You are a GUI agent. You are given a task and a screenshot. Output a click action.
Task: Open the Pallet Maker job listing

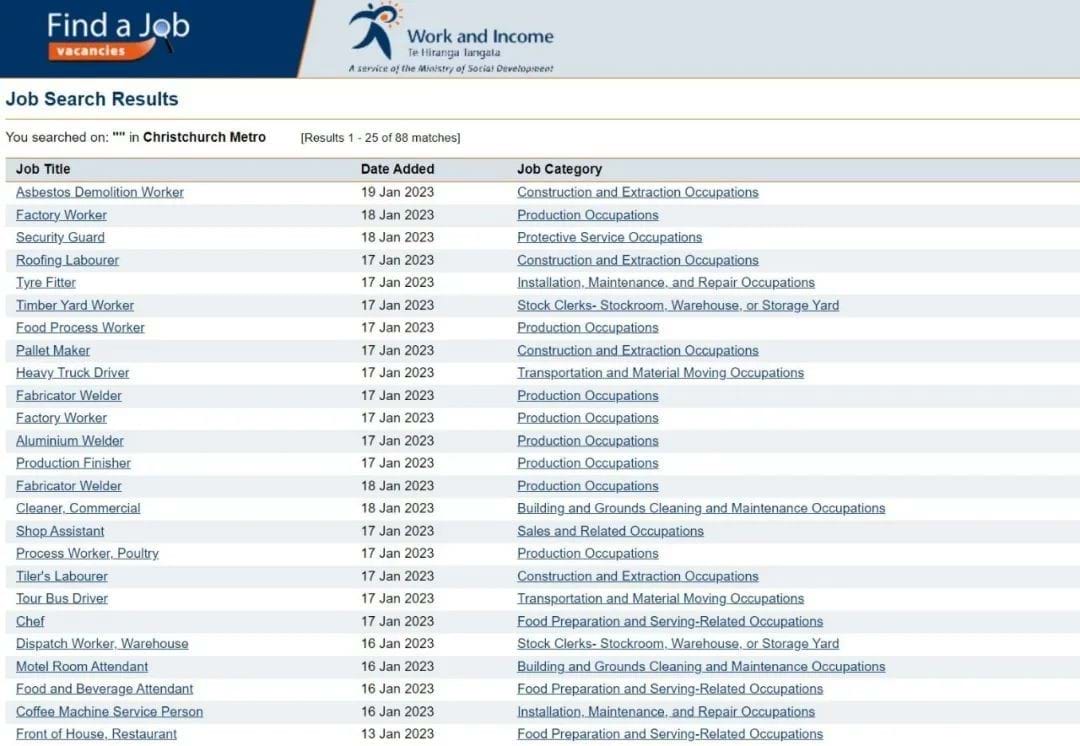coord(53,350)
